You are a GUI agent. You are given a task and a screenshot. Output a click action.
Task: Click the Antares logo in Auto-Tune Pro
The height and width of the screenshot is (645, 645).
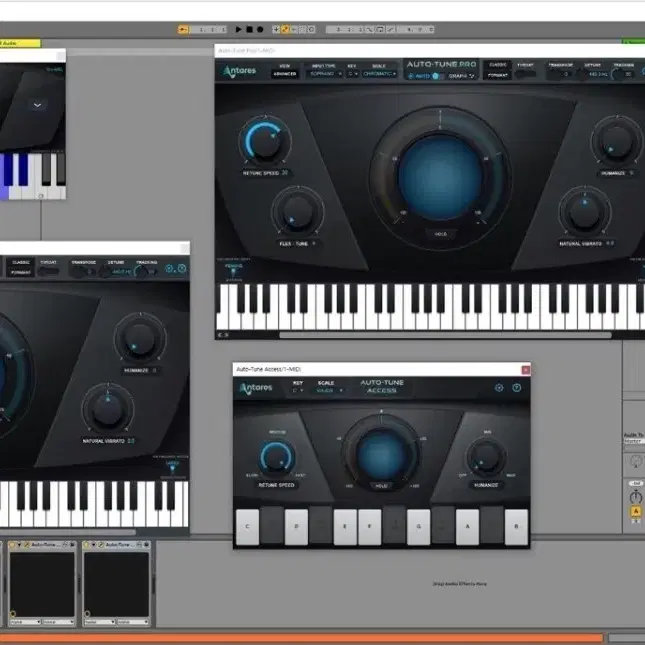[x=241, y=71]
